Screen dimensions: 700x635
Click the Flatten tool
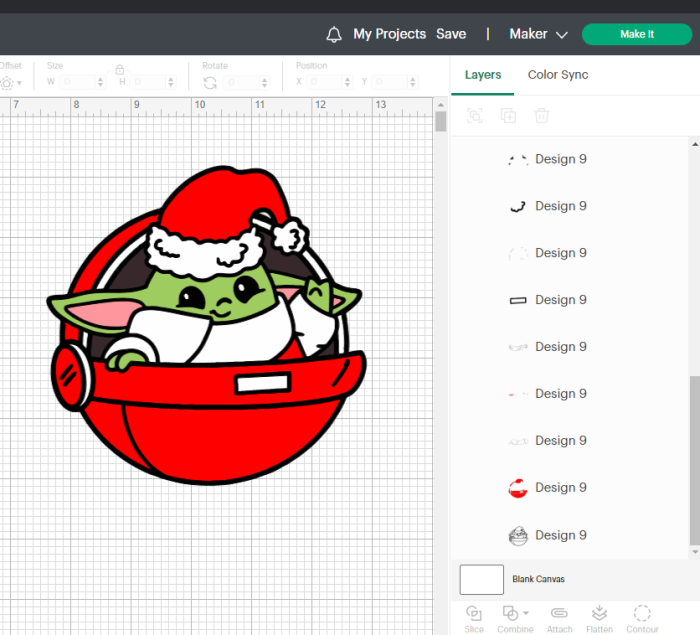[599, 618]
